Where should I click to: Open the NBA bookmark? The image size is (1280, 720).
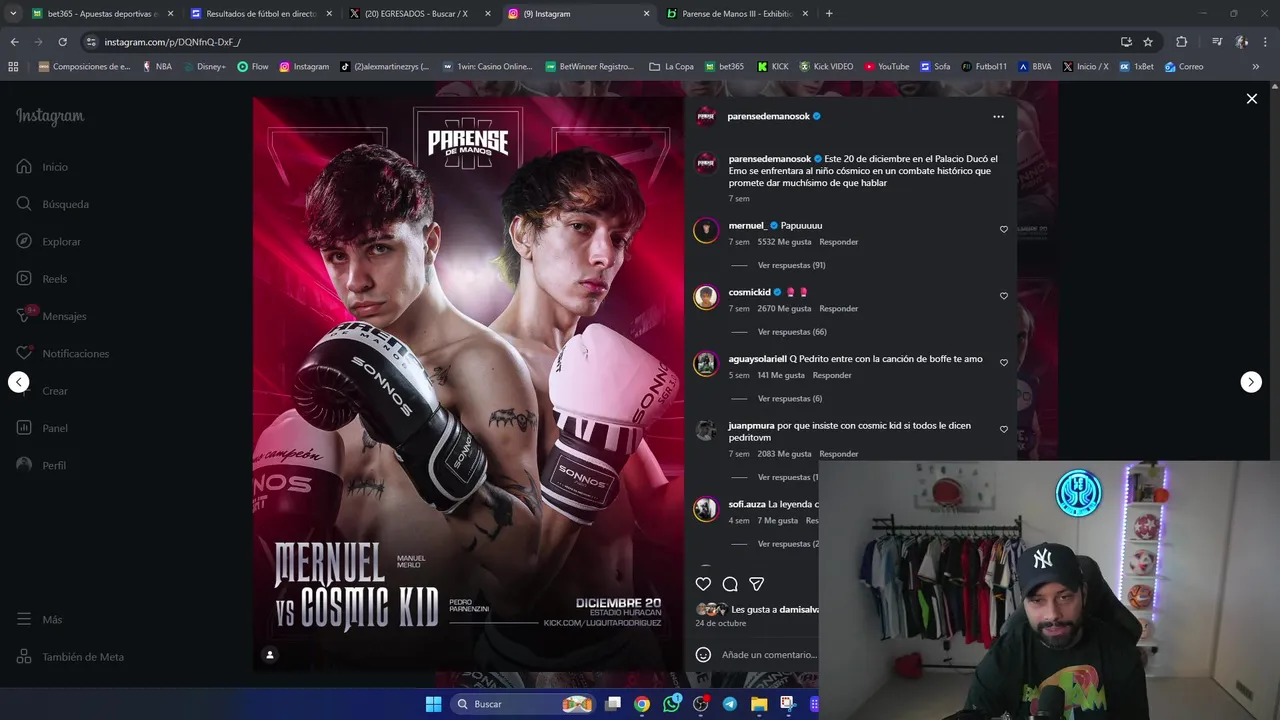pyautogui.click(x=157, y=67)
